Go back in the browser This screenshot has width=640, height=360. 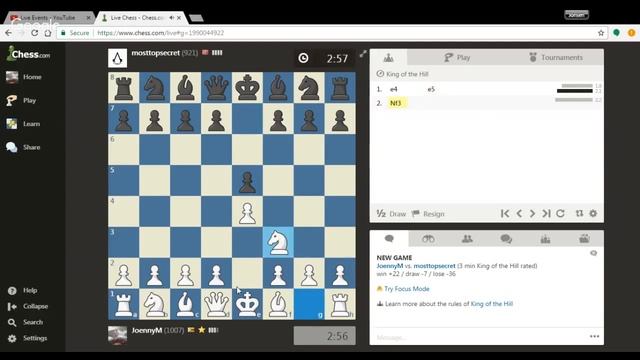[9, 33]
